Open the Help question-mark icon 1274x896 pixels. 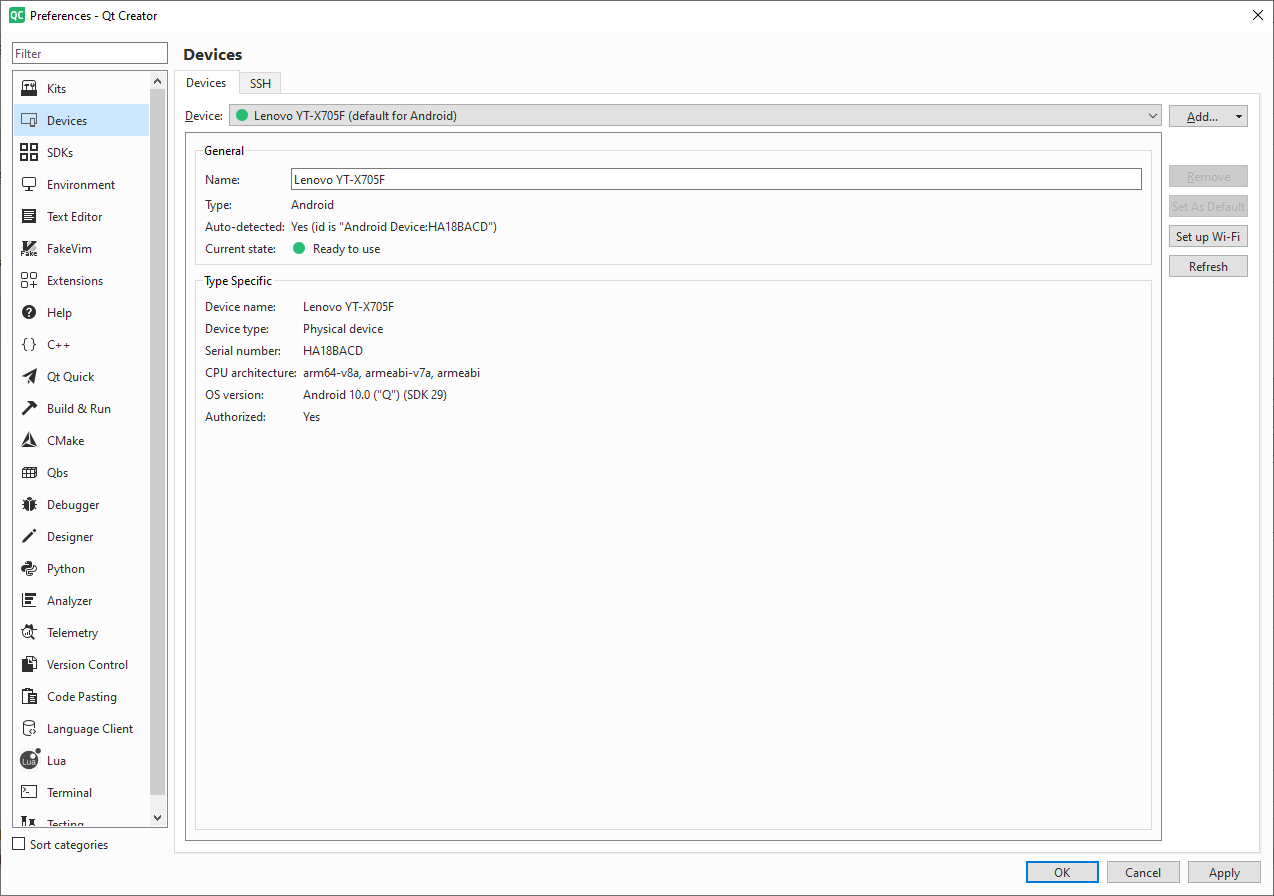click(x=29, y=313)
